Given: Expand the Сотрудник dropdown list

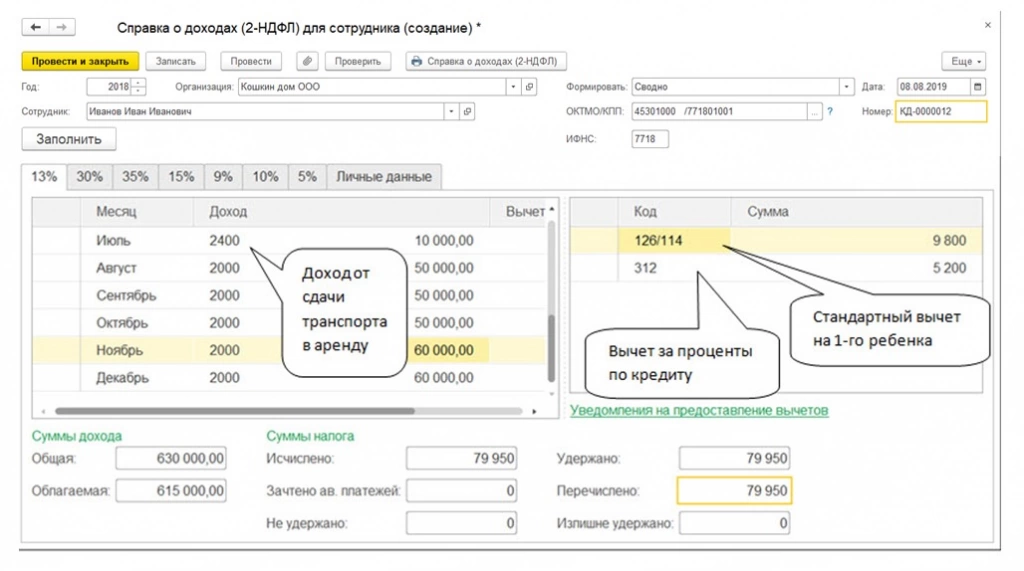Looking at the screenshot, I should (x=451, y=112).
